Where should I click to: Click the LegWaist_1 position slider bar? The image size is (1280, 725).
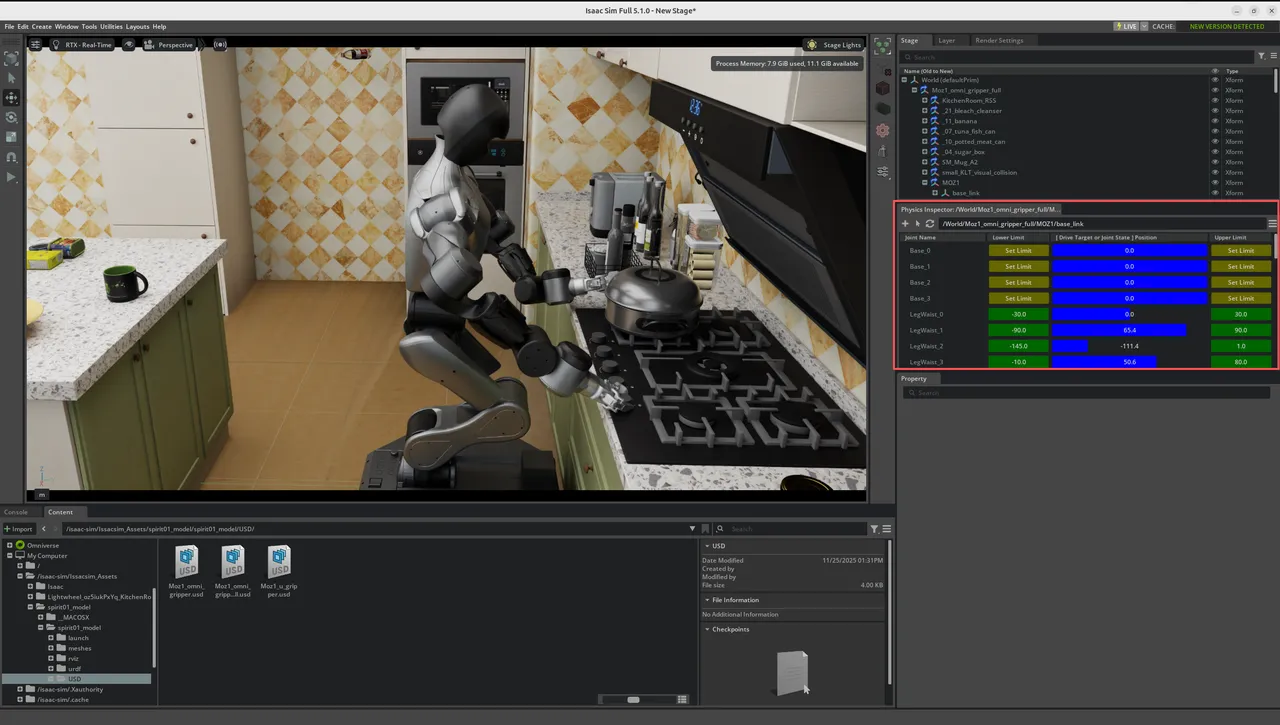1129,330
